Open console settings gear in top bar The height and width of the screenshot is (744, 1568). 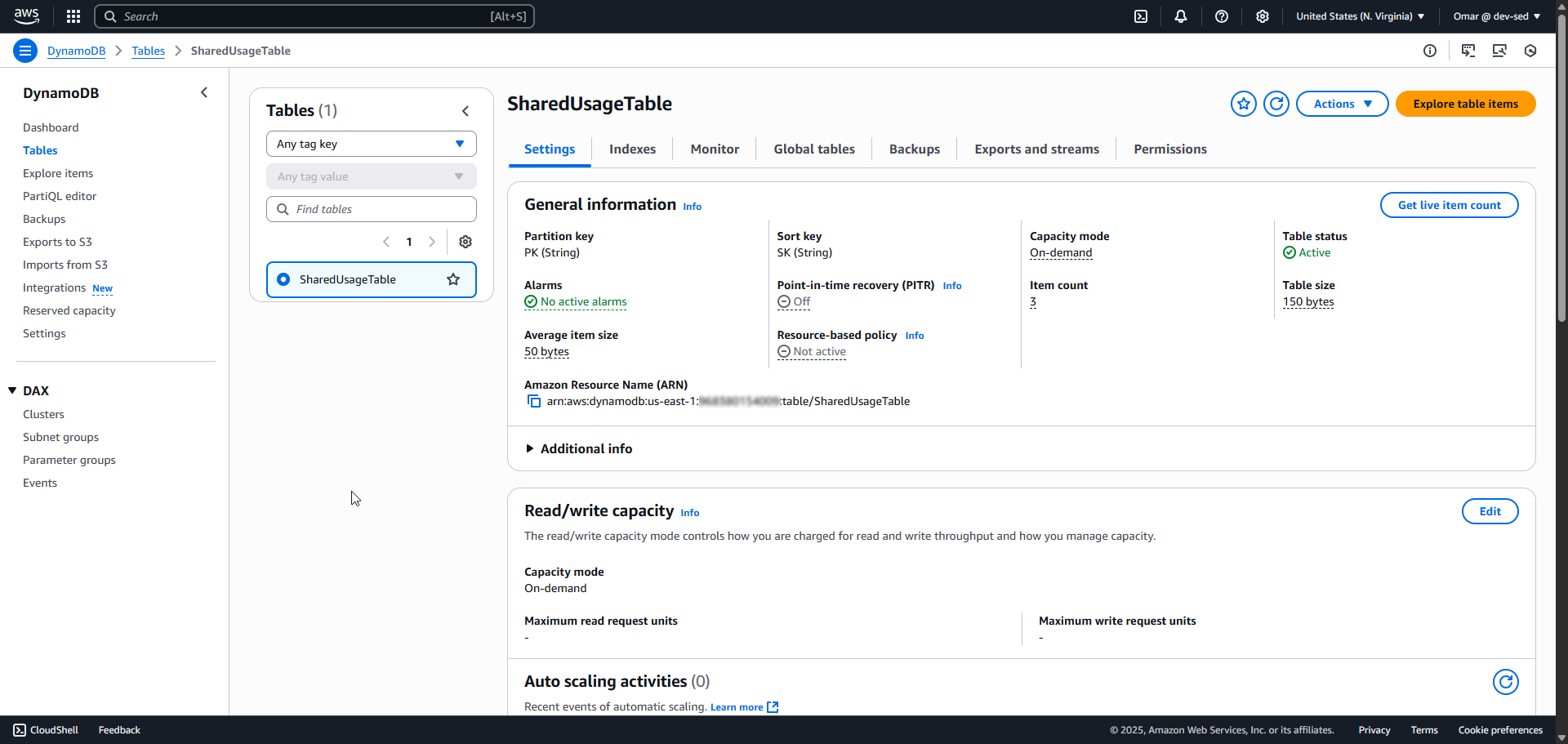1263,16
